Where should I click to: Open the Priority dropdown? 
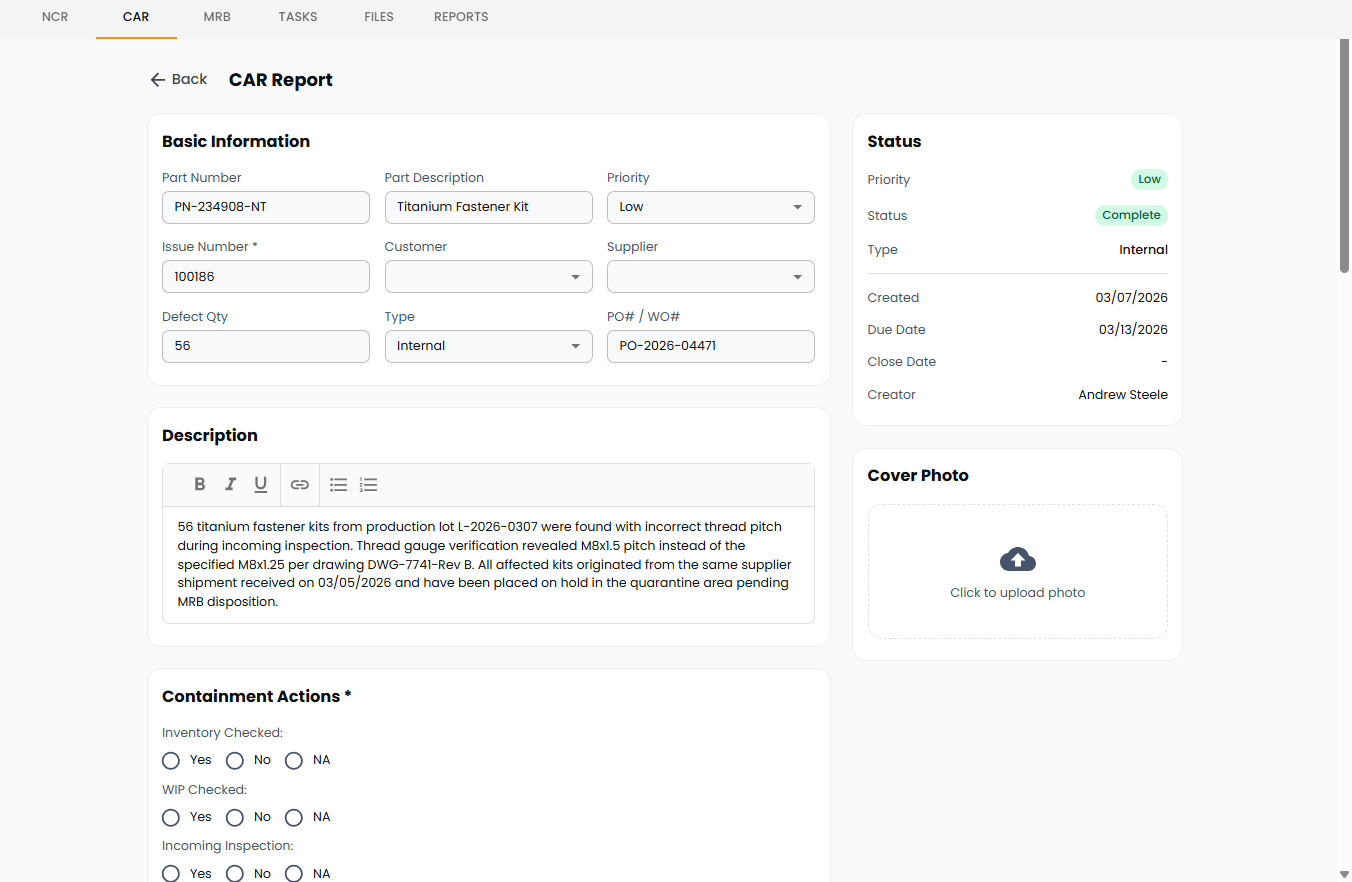pos(710,207)
